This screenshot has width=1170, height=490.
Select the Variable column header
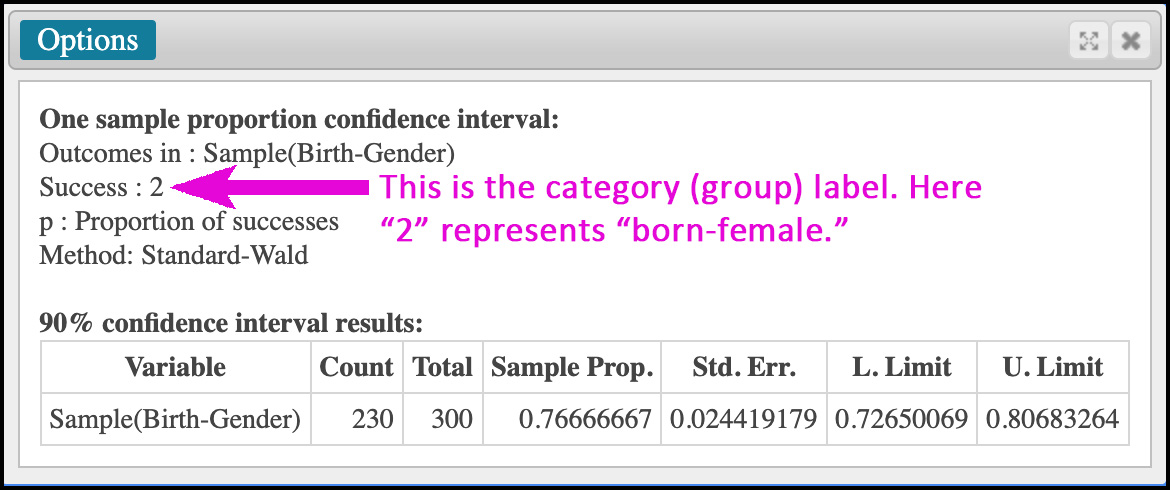click(175, 367)
